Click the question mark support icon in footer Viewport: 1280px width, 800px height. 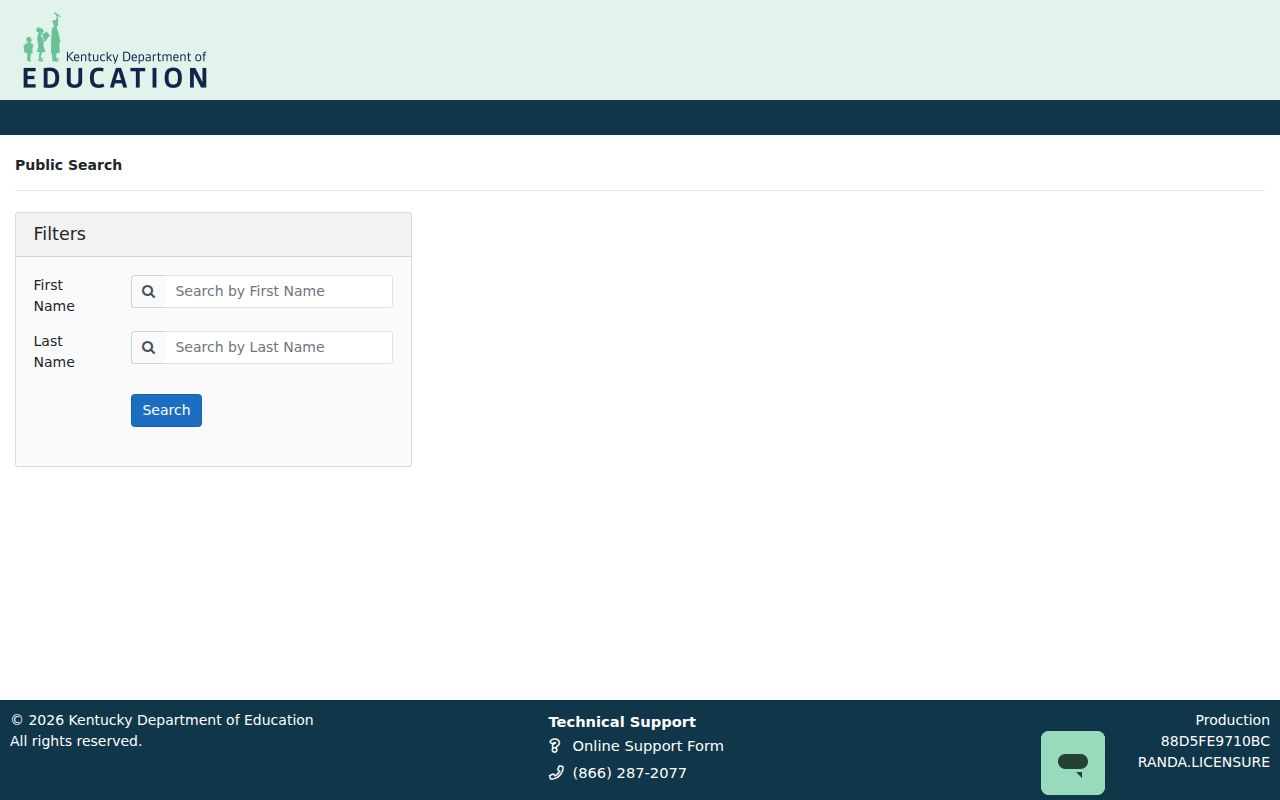[x=555, y=746]
